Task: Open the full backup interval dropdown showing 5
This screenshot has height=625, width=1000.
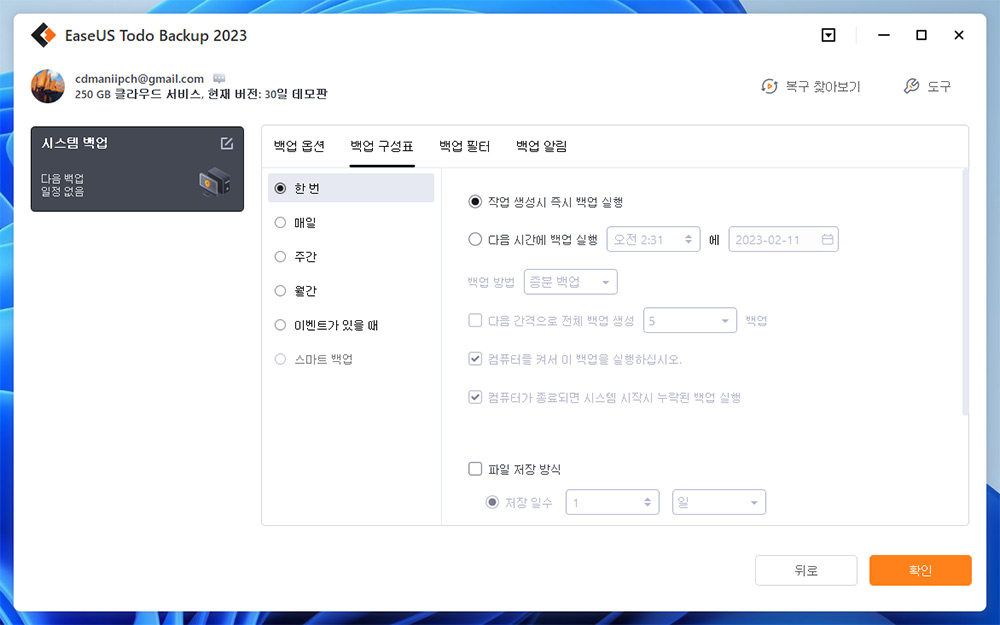Action: point(690,320)
